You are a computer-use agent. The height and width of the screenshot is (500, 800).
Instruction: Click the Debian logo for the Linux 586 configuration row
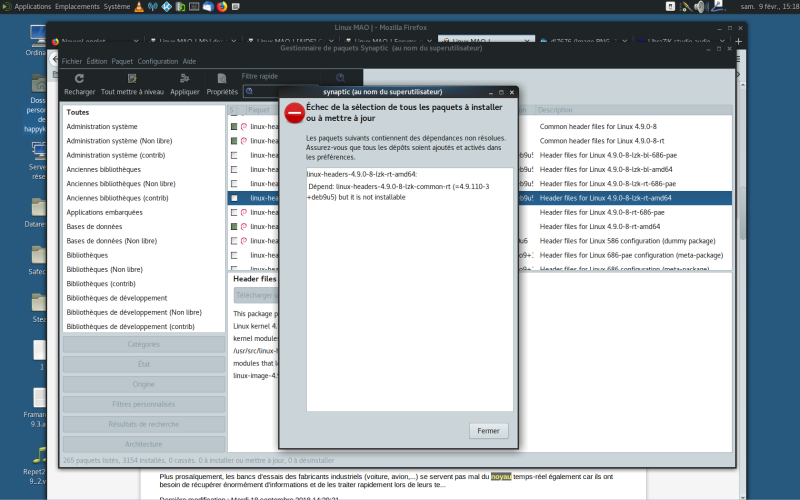[244, 241]
